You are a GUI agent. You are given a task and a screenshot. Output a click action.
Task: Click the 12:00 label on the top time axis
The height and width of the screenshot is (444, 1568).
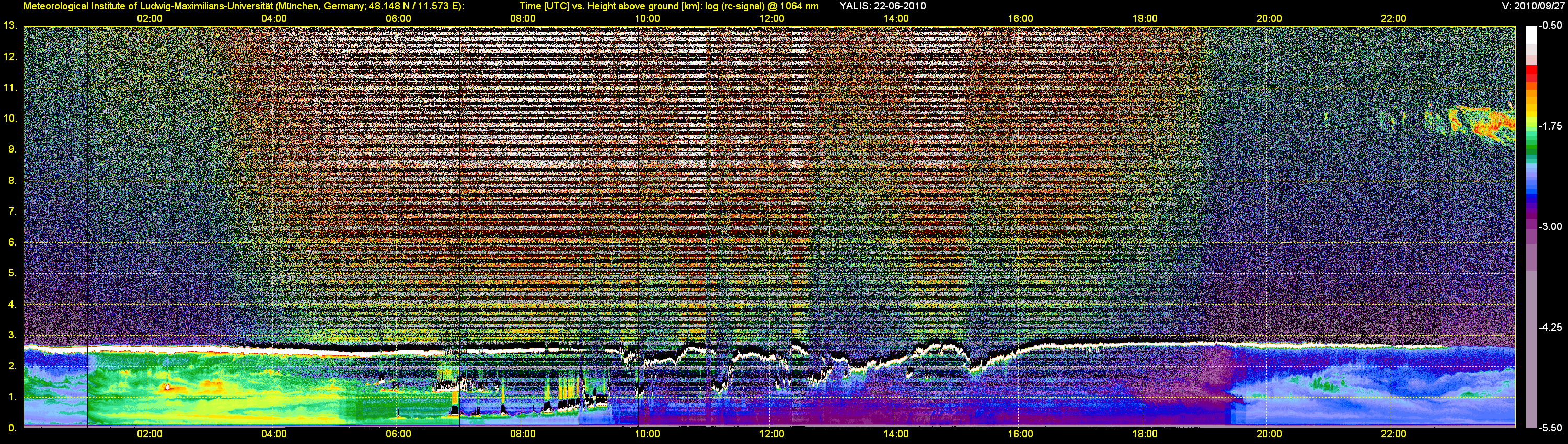[x=771, y=18]
